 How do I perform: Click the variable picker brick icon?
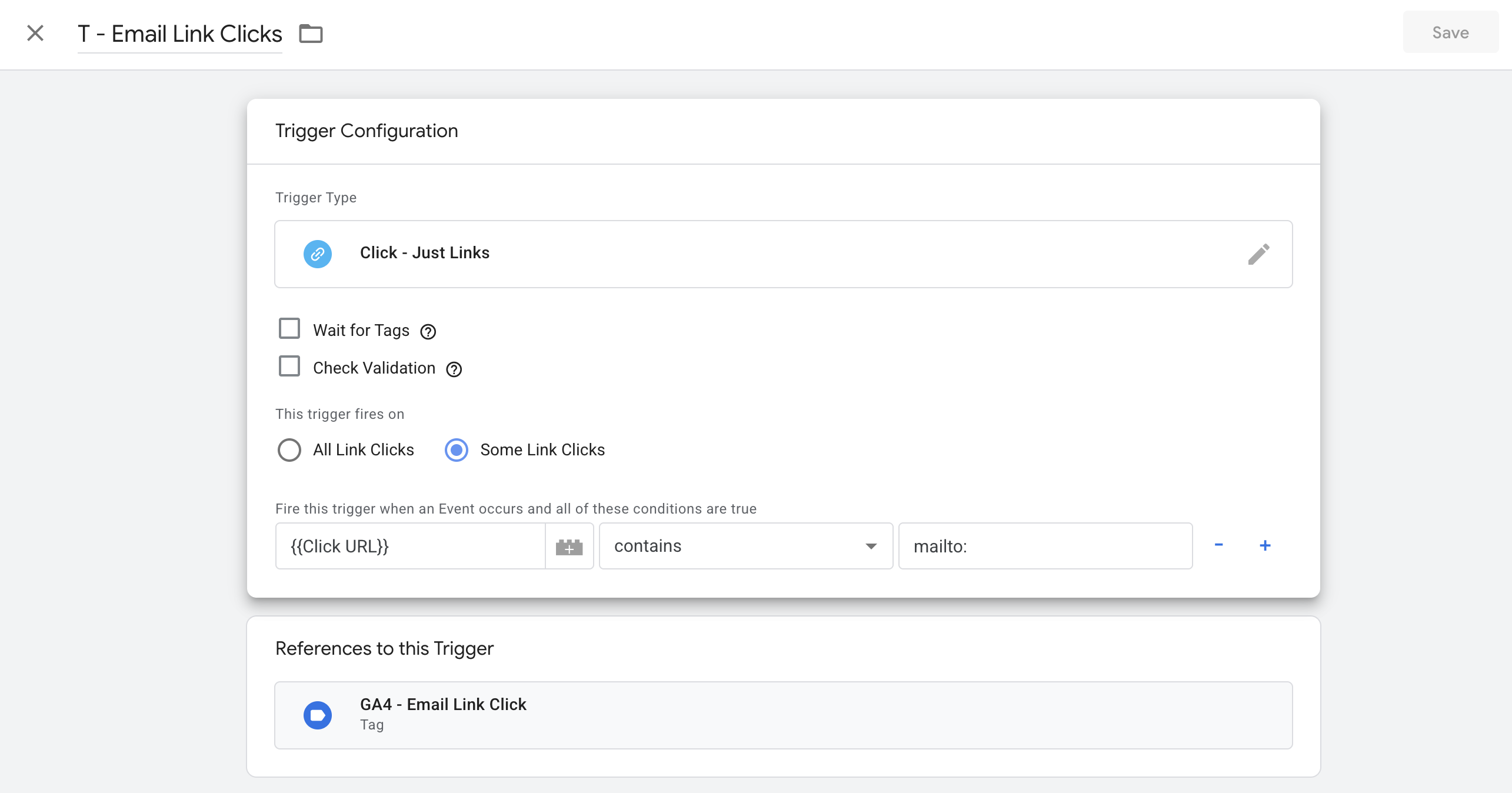[x=570, y=547]
